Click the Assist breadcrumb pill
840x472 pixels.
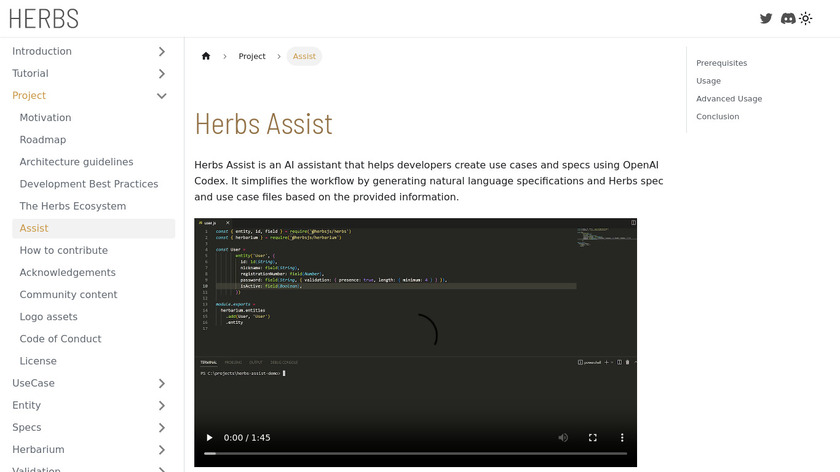(304, 56)
